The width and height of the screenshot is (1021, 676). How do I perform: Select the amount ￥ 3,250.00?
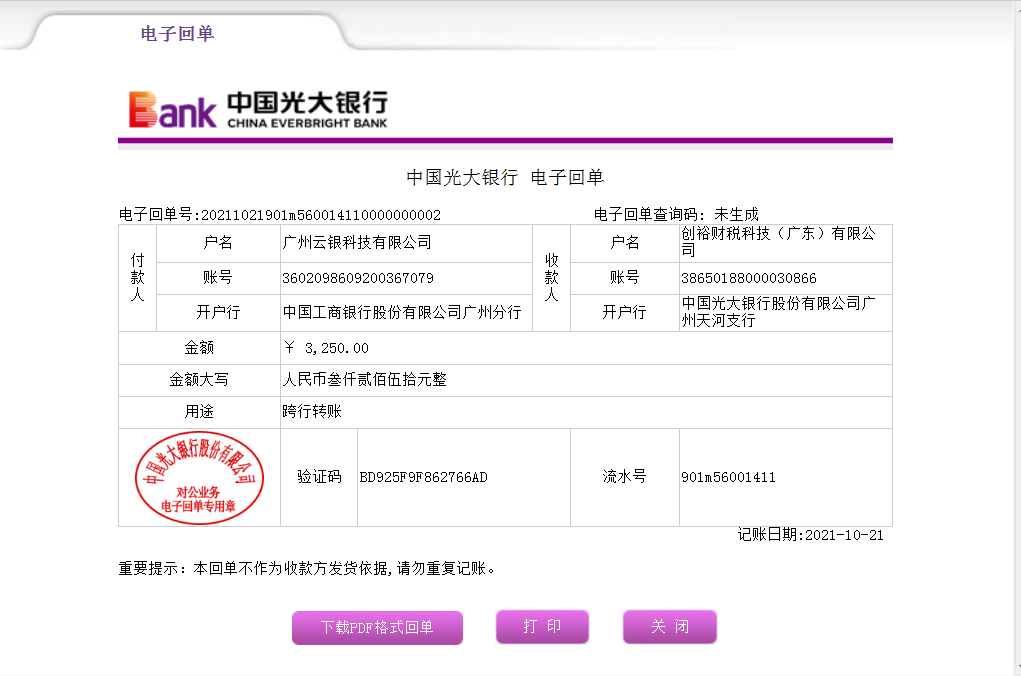(x=326, y=348)
